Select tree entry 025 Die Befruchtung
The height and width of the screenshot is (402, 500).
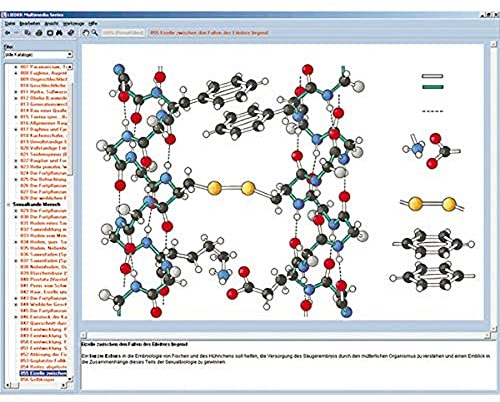(x=44, y=179)
